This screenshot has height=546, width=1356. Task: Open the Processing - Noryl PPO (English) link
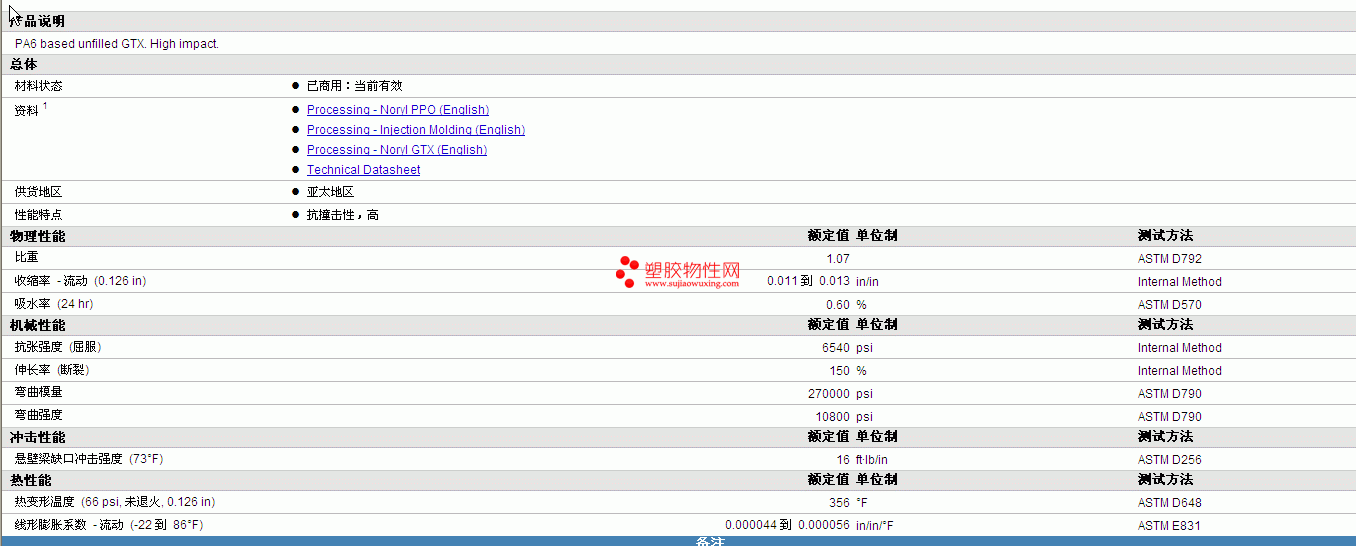(x=398, y=110)
